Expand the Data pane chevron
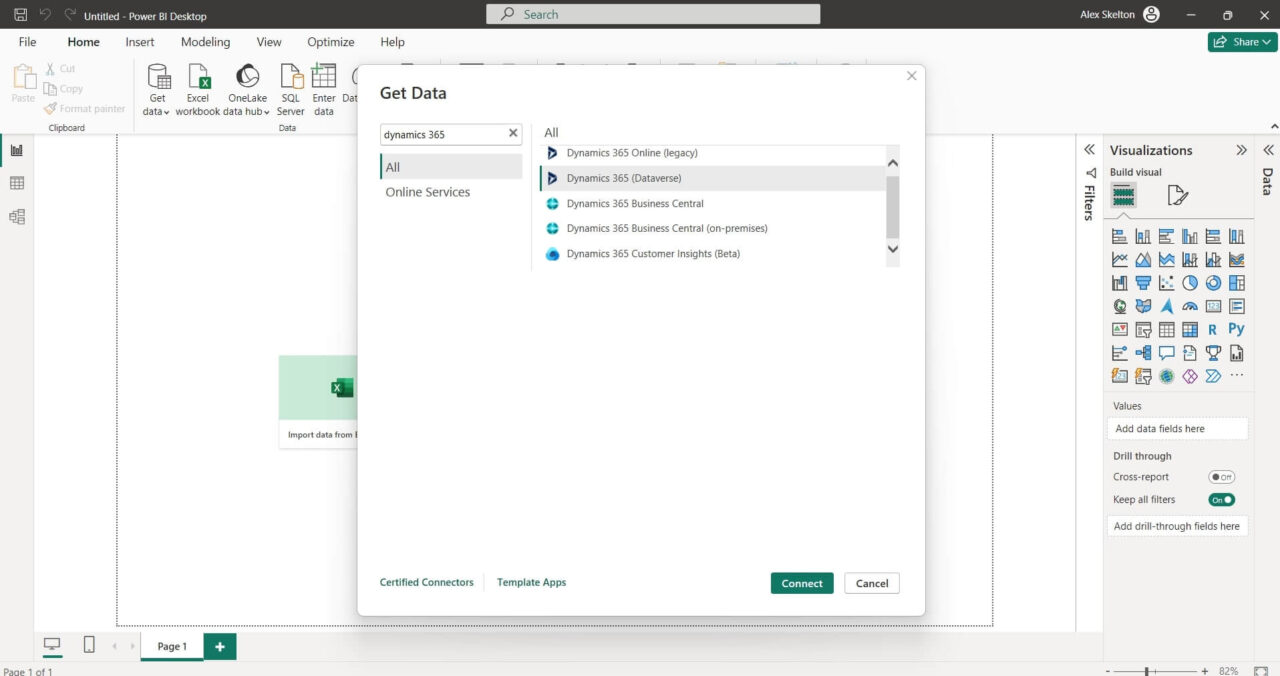This screenshot has height=676, width=1280. coord(1268,150)
